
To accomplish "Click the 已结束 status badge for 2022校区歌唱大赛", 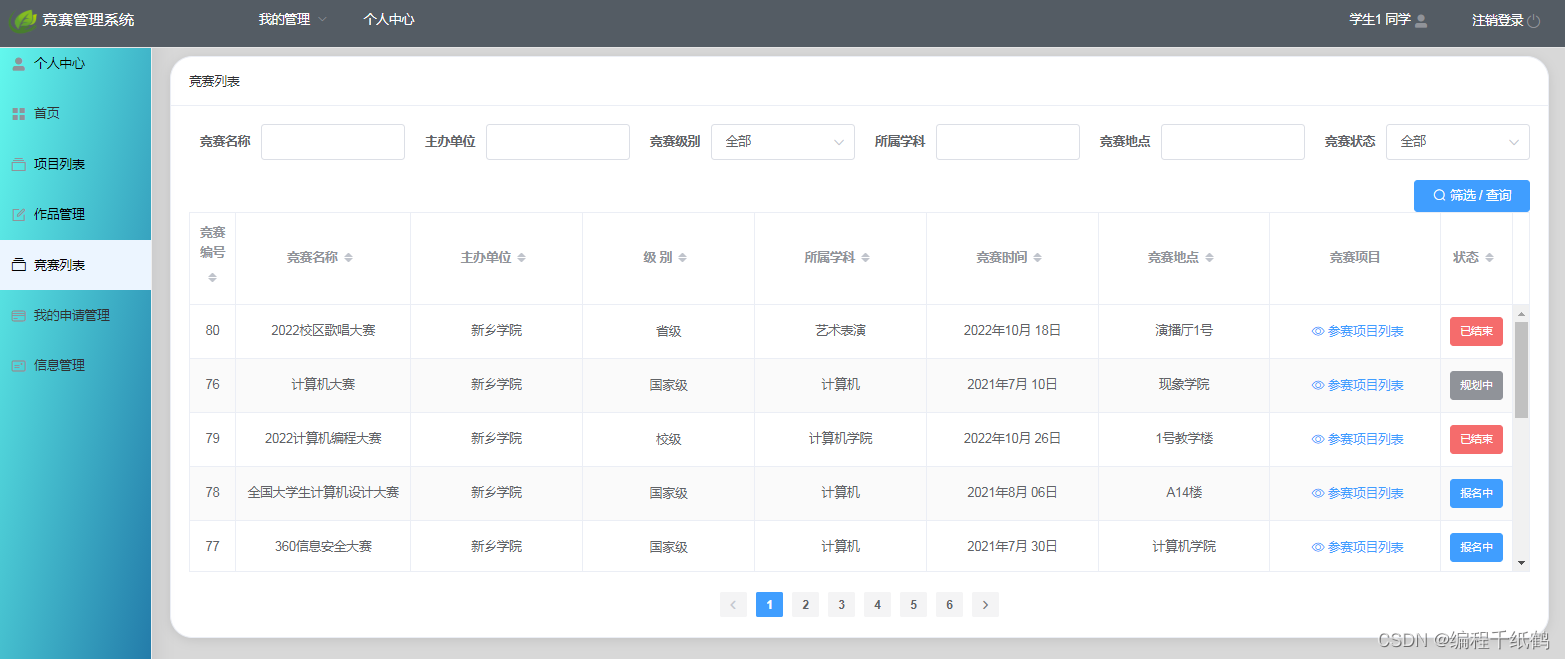I will (x=1476, y=330).
